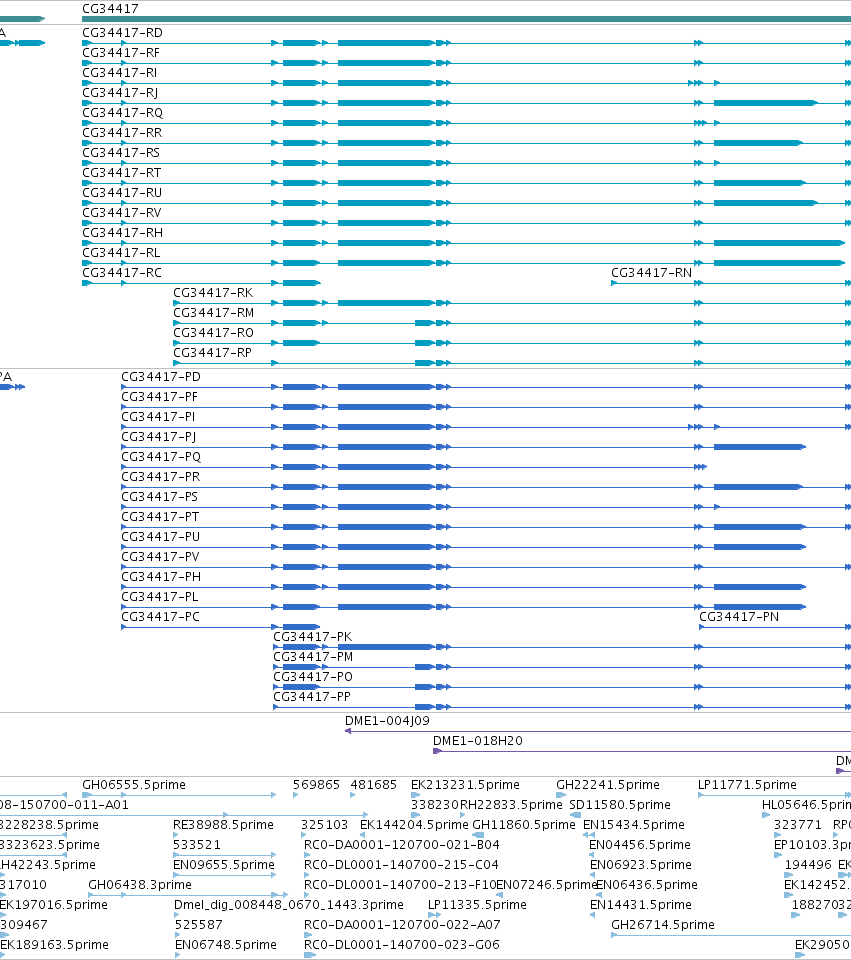Click protein label CG34417-PV
The width and height of the screenshot is (851, 960).
click(160, 557)
